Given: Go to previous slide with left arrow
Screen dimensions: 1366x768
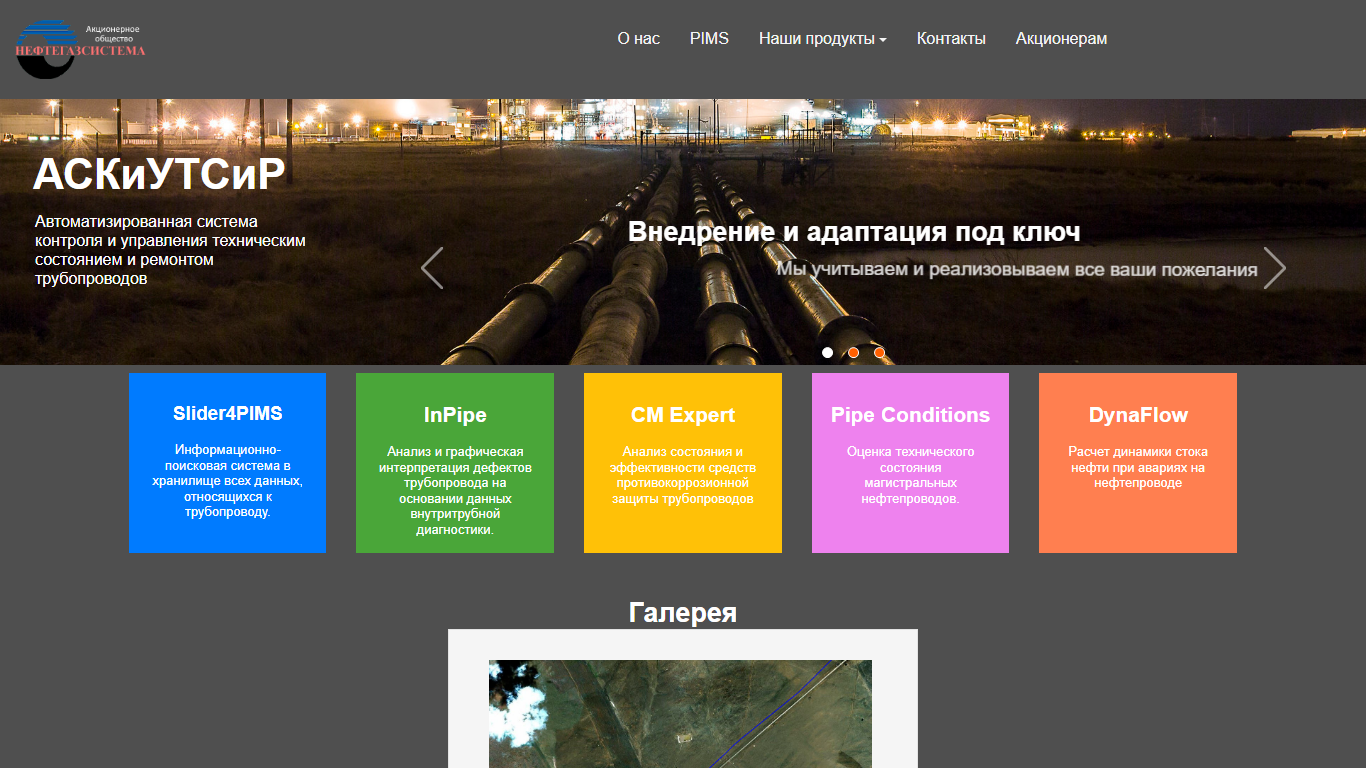Looking at the screenshot, I should pos(432,268).
